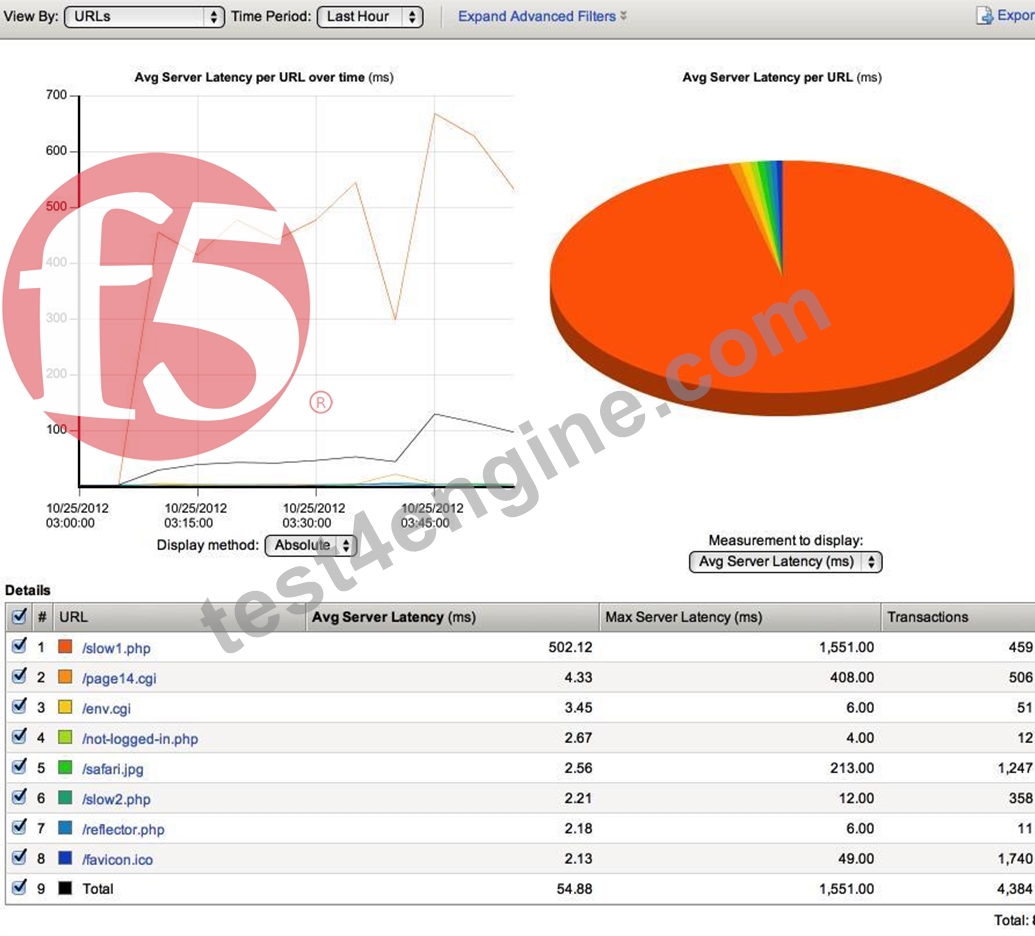The width and height of the screenshot is (1035, 936).
Task: Sort by the URL column header
Action: click(x=180, y=617)
